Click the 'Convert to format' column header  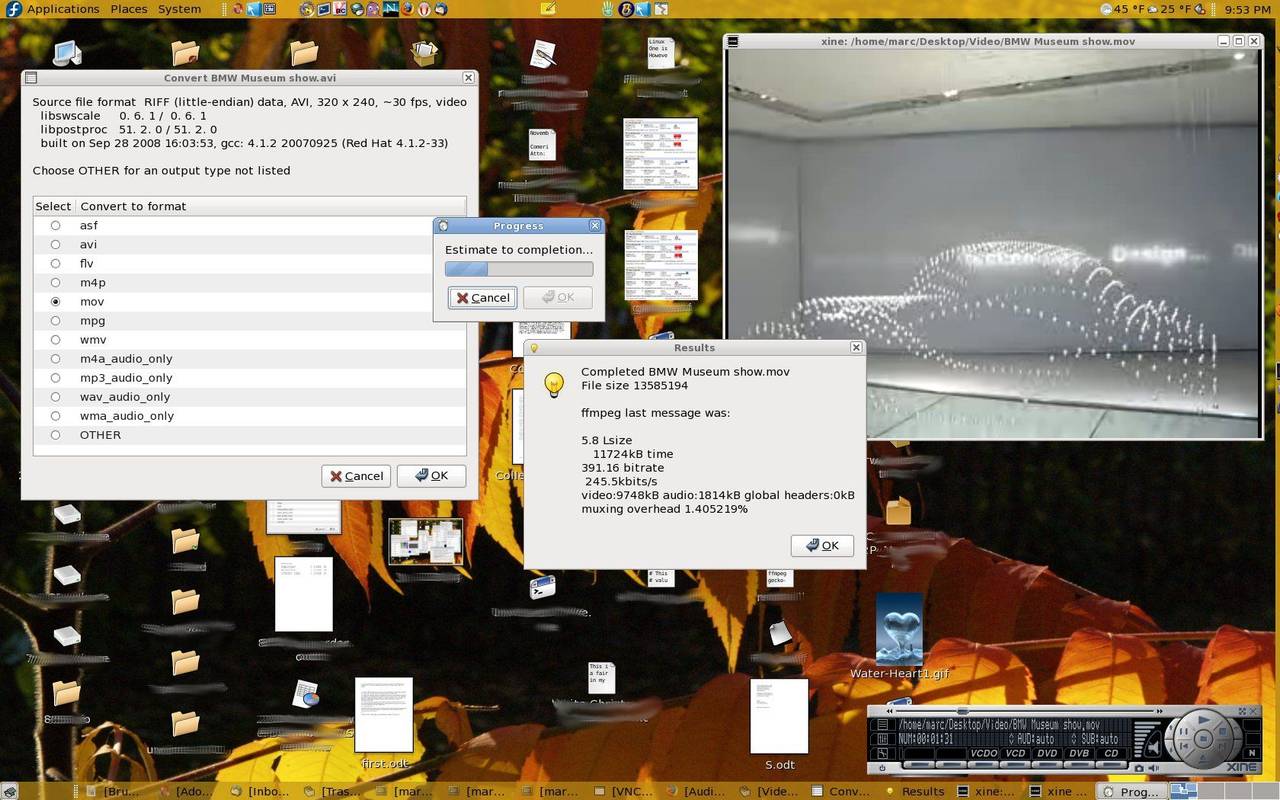[270, 206]
